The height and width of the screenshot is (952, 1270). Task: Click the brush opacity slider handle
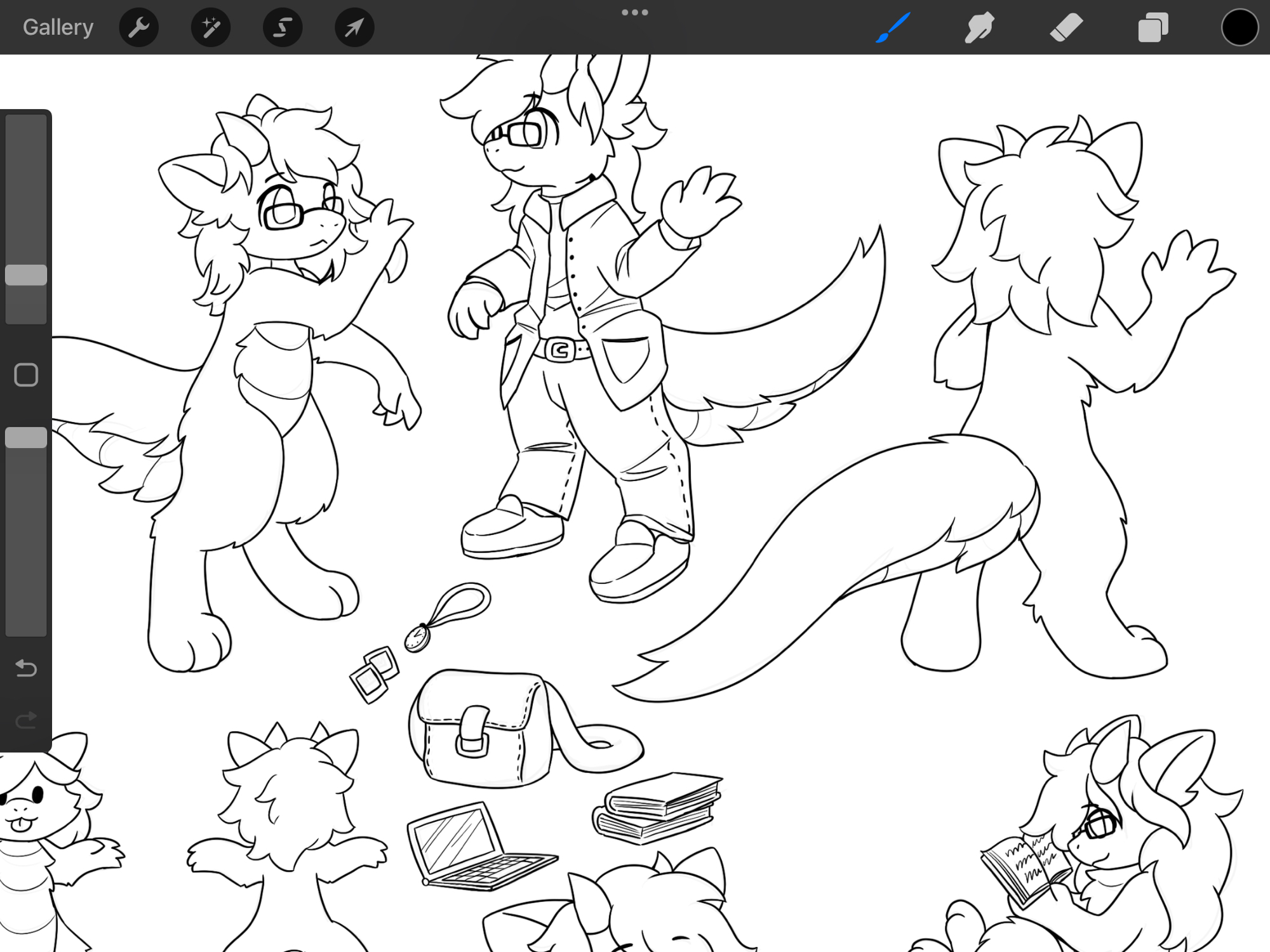coord(26,438)
